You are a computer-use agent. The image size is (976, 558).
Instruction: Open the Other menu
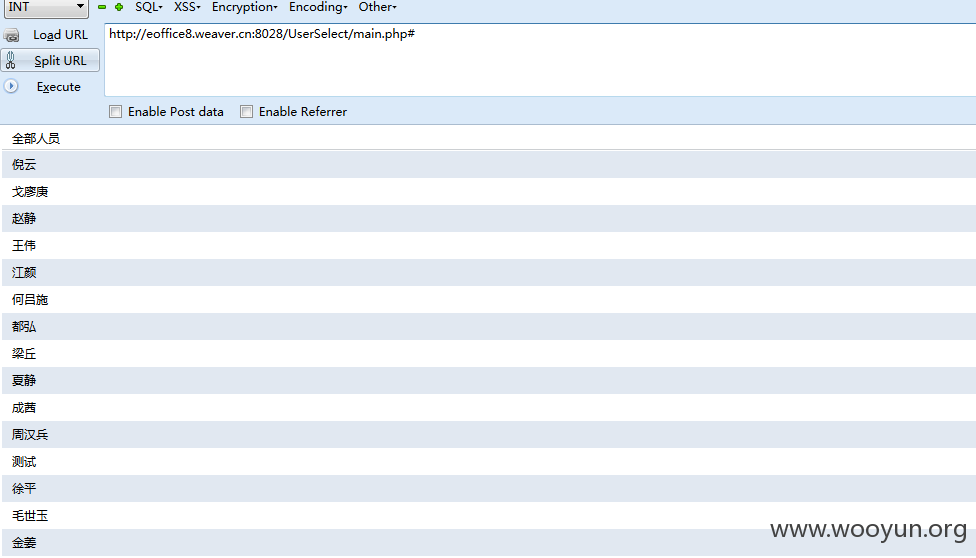[x=377, y=7]
